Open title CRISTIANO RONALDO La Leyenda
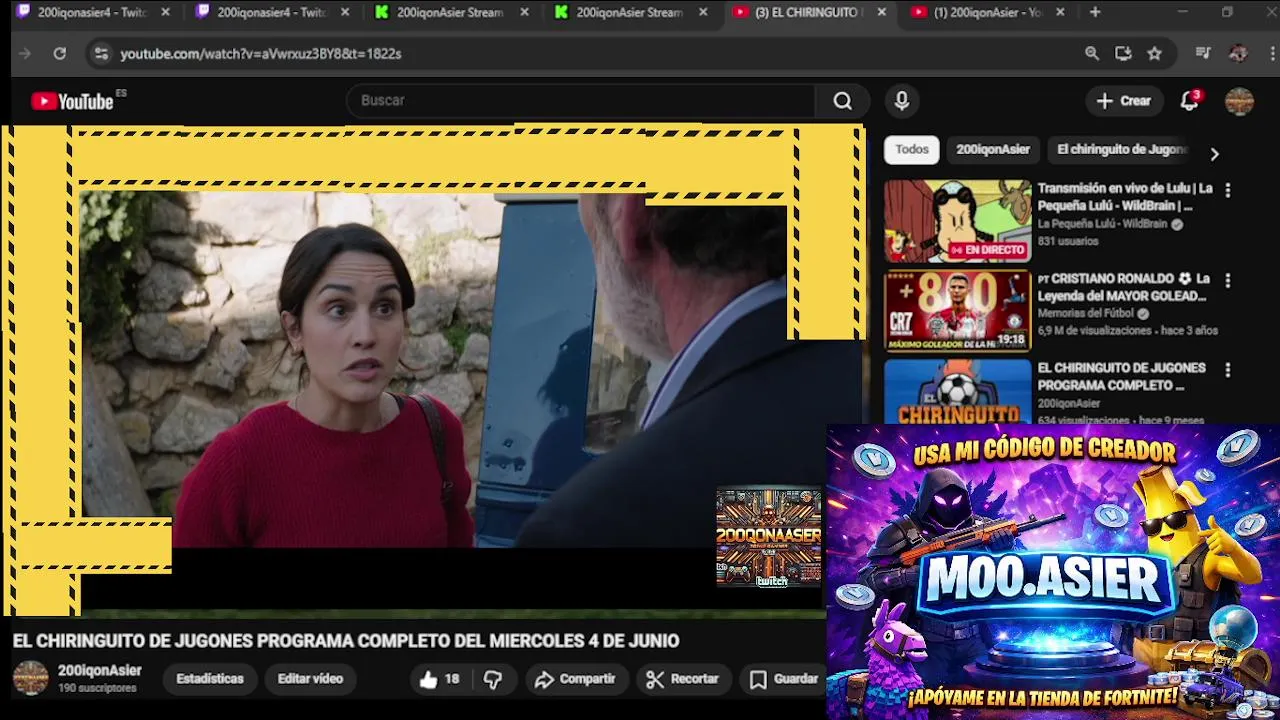The width and height of the screenshot is (1280, 720). (1123, 287)
